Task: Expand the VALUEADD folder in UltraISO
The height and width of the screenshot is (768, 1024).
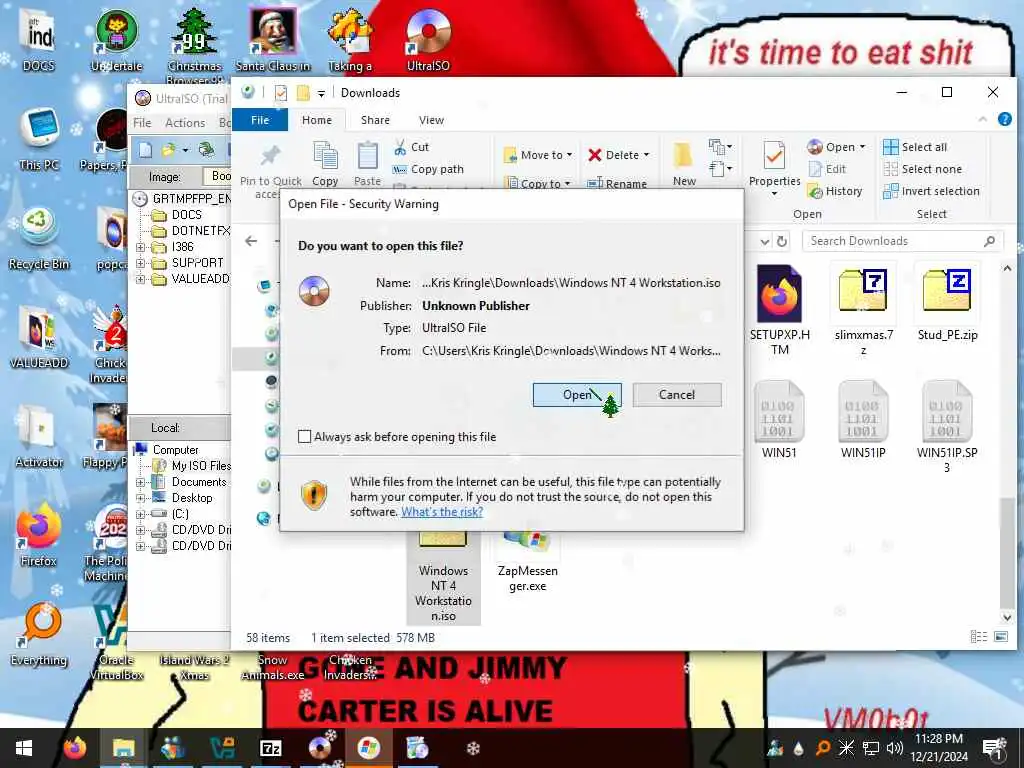Action: coord(140,279)
